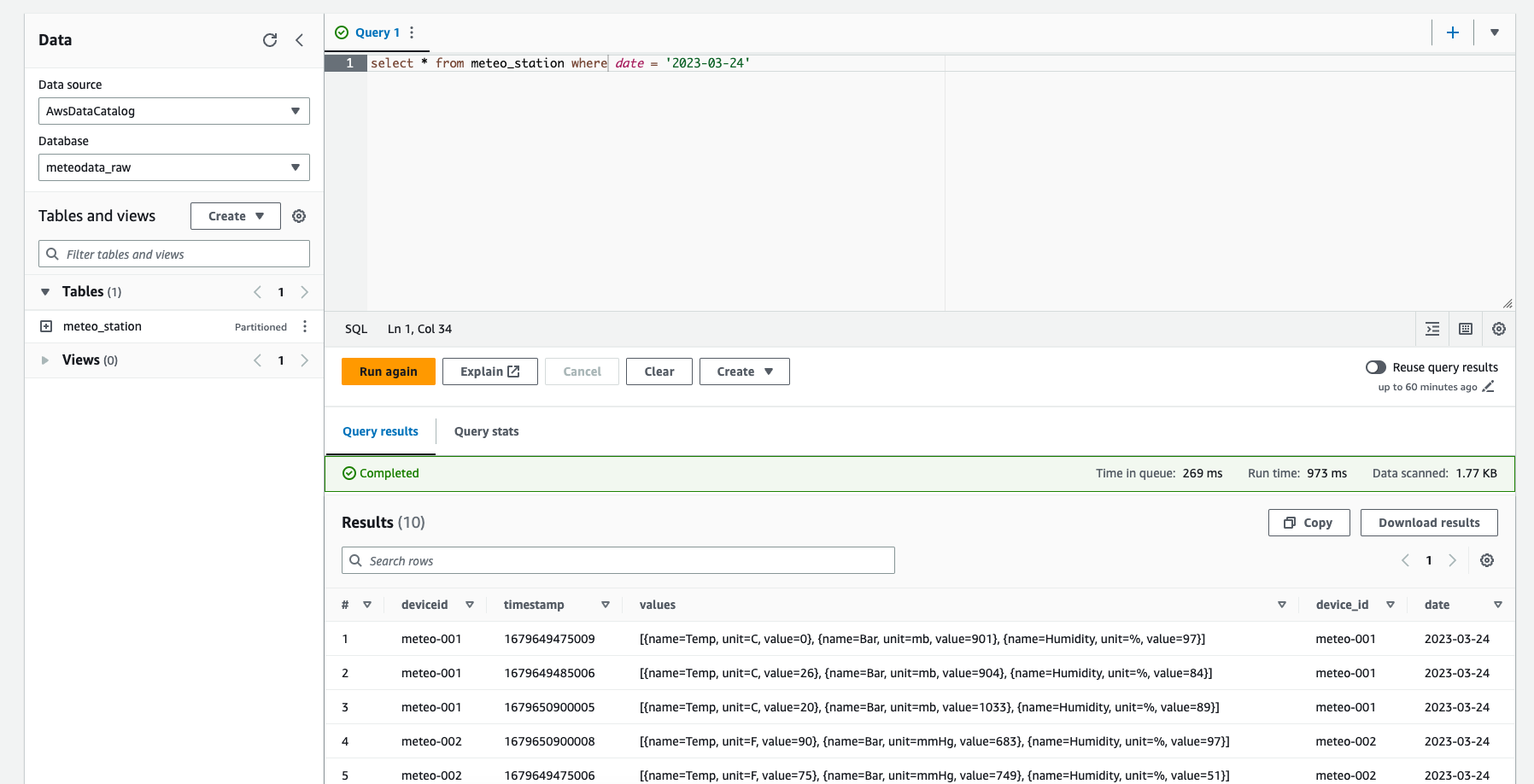Sort results by deviceid column

pos(470,605)
